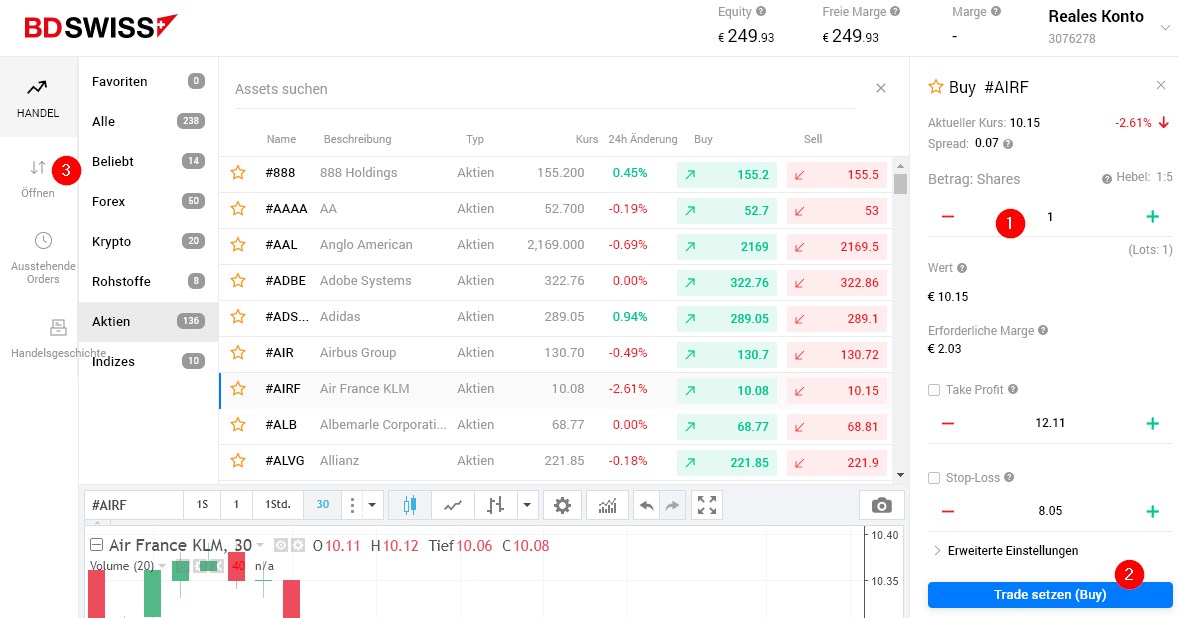The height and width of the screenshot is (618, 1178).
Task: Favorite the #ALB Albemarle star
Action: tap(238, 425)
